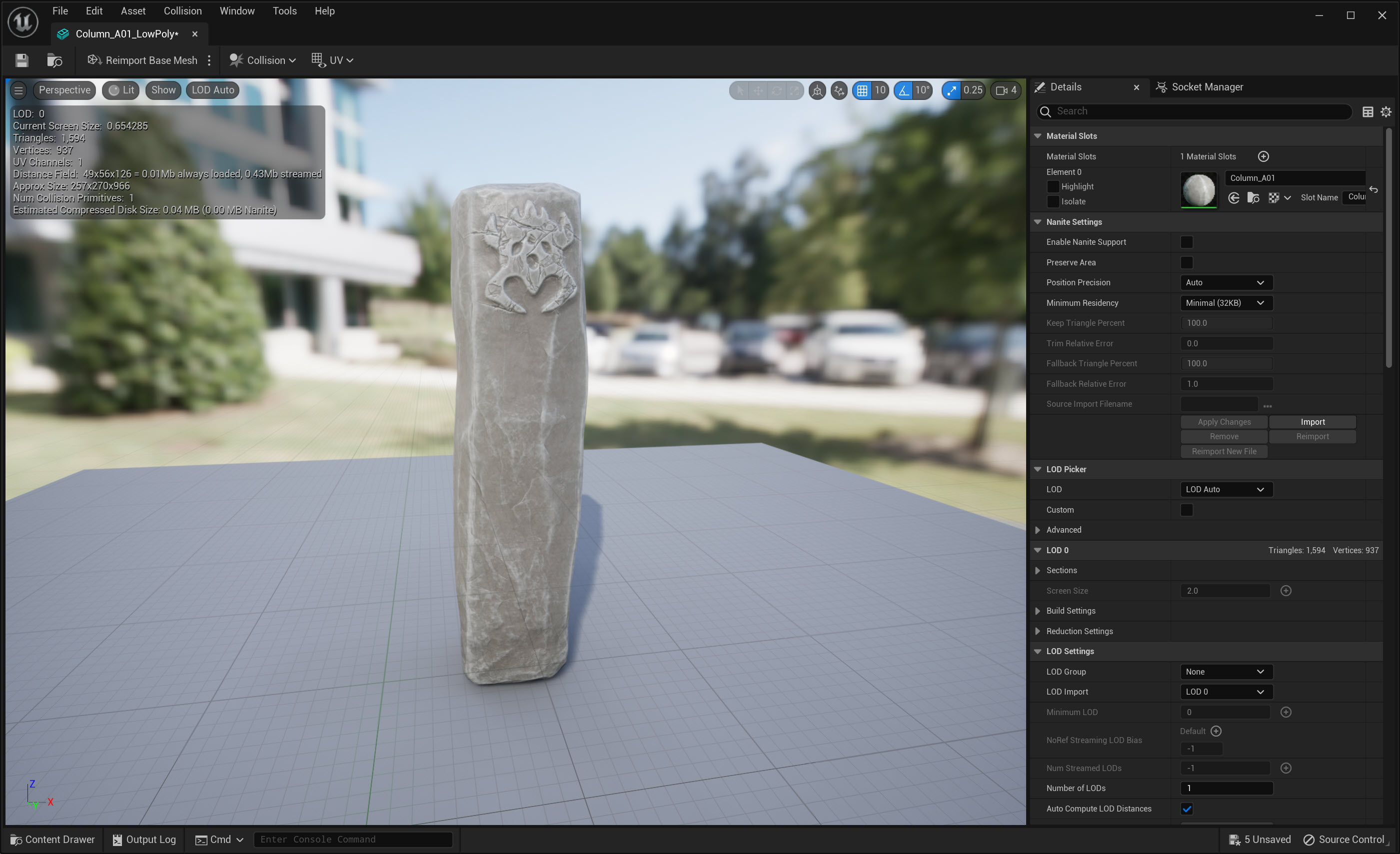Click the Save asset floppy disk icon
This screenshot has height=854, width=1400.
pyautogui.click(x=21, y=60)
